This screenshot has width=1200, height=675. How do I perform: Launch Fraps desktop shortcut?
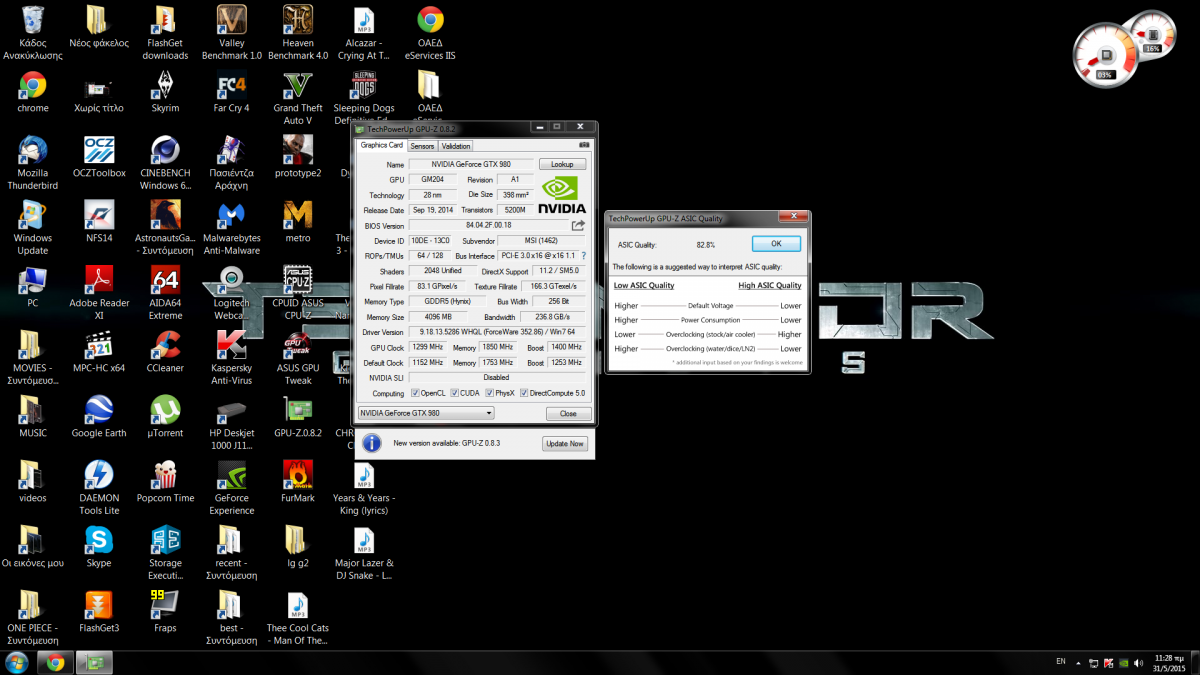tap(165, 610)
